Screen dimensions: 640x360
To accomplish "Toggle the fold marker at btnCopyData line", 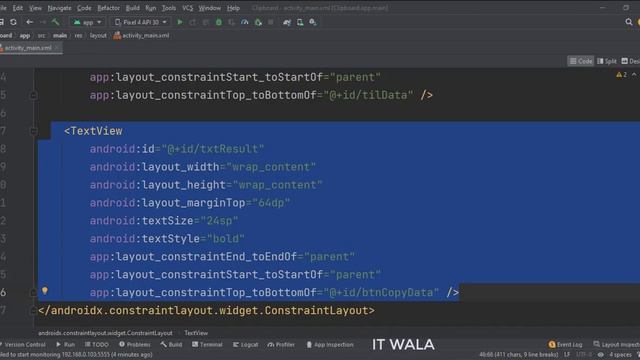I will [x=34, y=292].
